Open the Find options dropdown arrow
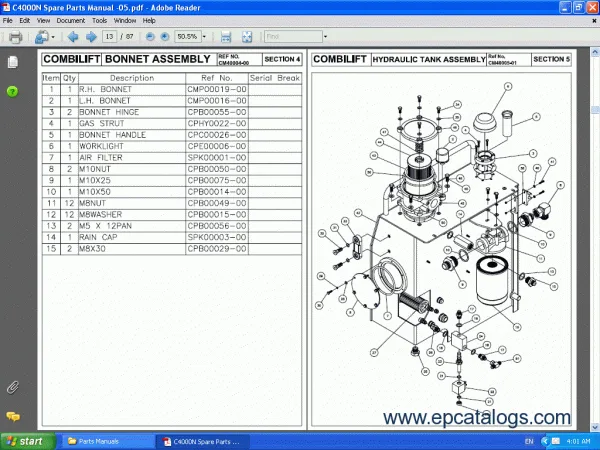Image resolution: width=600 pixels, height=450 pixels. 325,37
